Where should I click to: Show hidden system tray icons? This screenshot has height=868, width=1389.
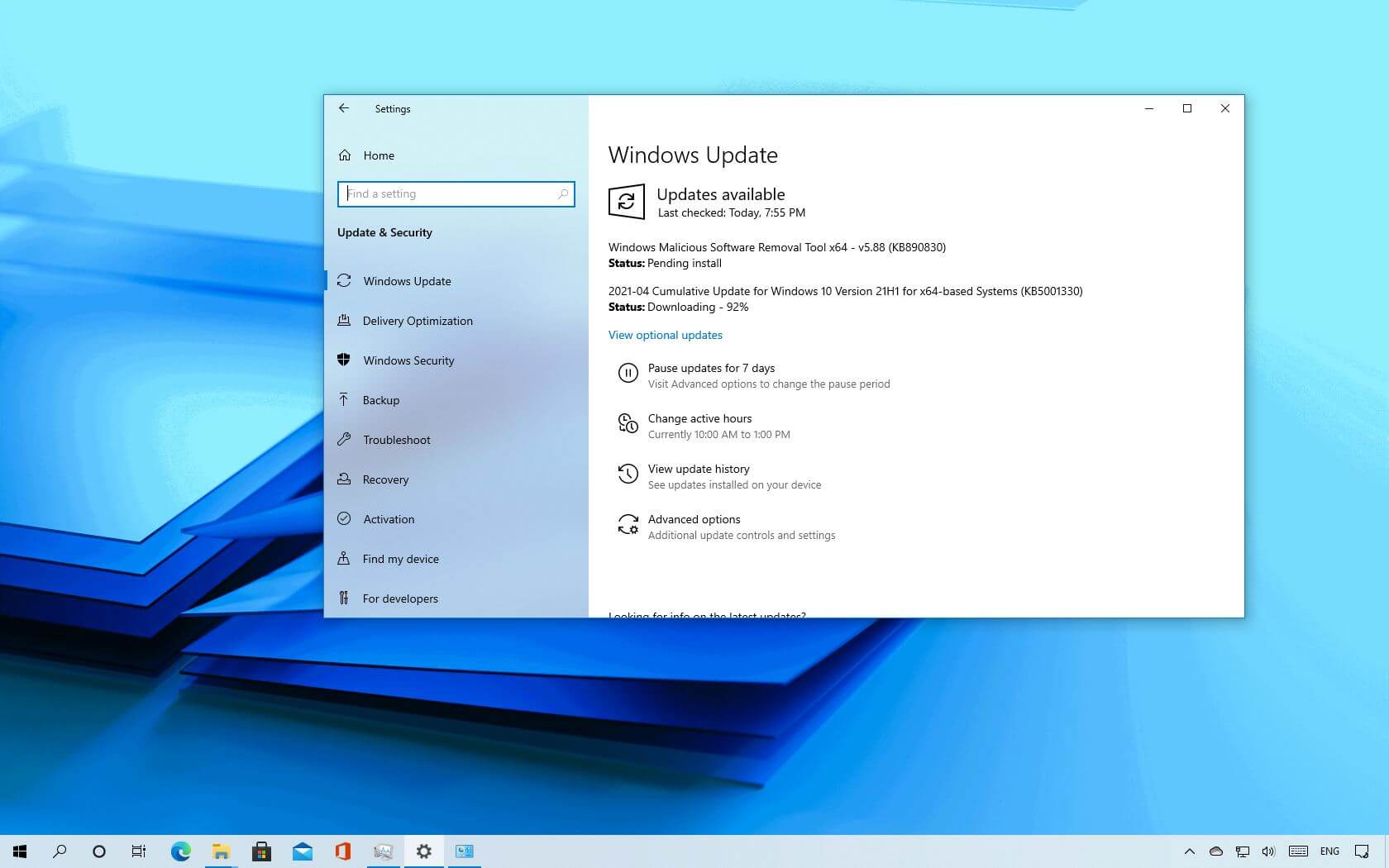tap(1190, 851)
